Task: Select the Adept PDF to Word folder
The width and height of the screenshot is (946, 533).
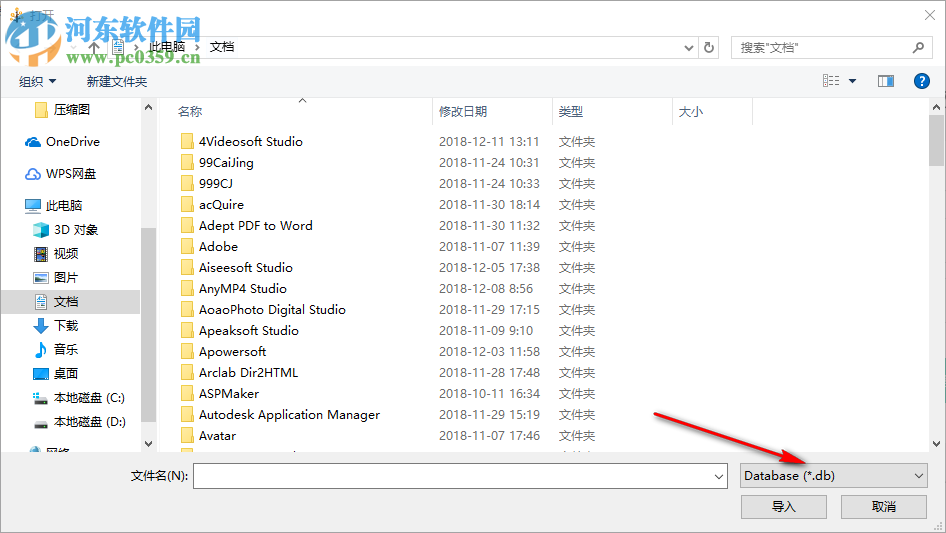Action: coord(256,226)
